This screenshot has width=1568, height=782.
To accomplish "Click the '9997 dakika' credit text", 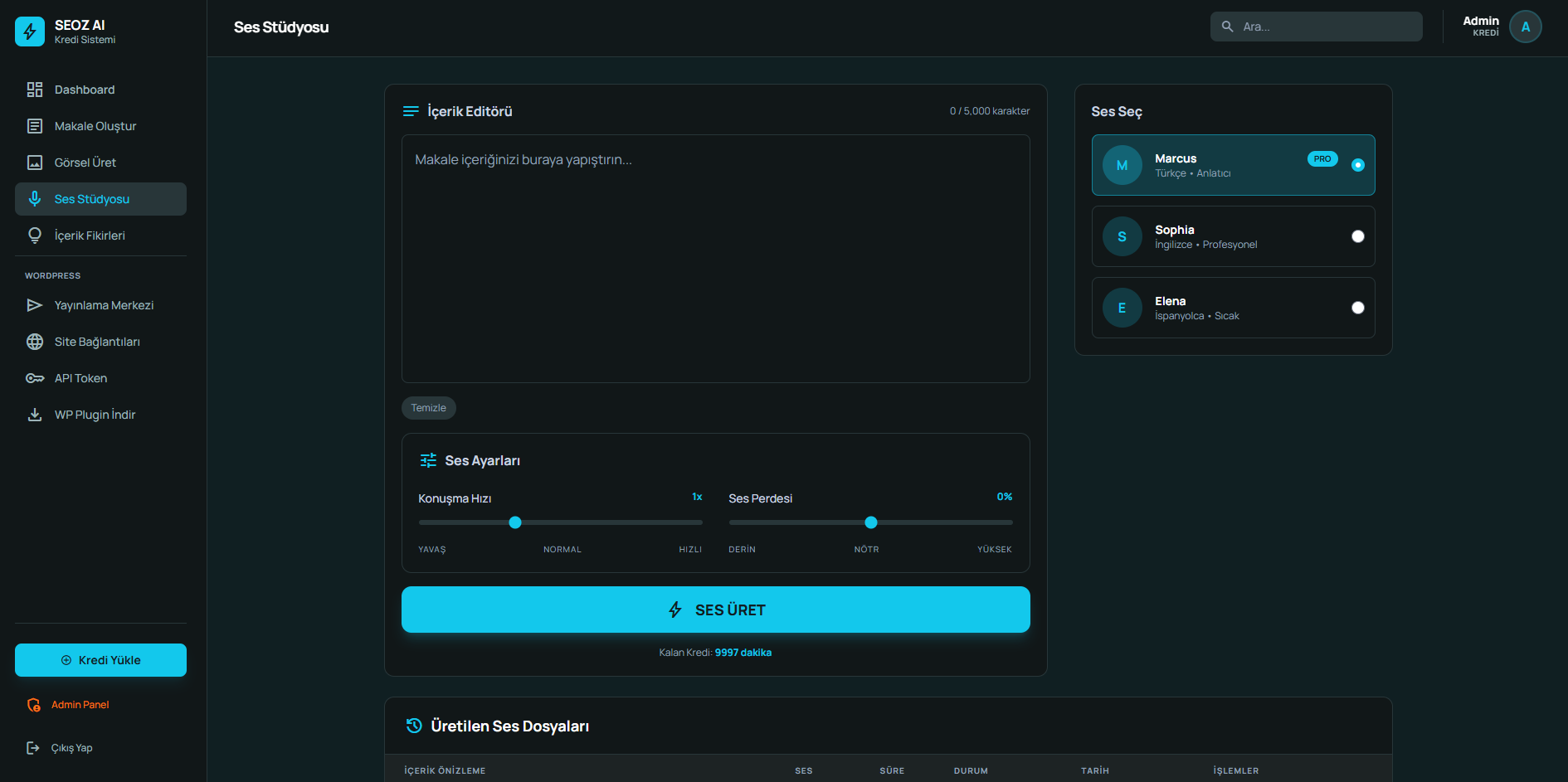I will pos(743,653).
